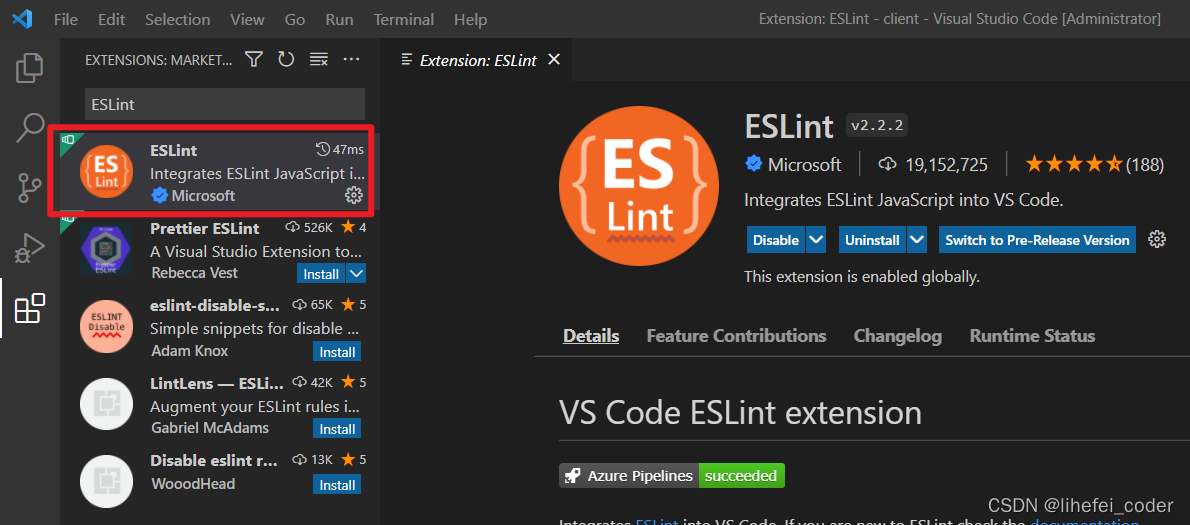The height and width of the screenshot is (525, 1190).
Task: Select LintLens extension icon
Action: pyautogui.click(x=107, y=404)
